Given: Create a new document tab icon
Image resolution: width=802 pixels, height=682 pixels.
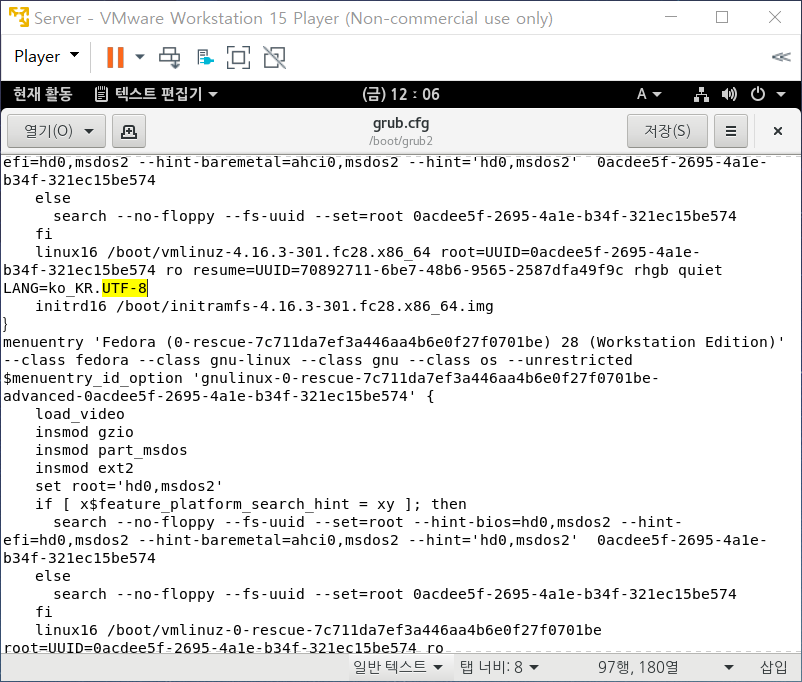Looking at the screenshot, I should [128, 131].
